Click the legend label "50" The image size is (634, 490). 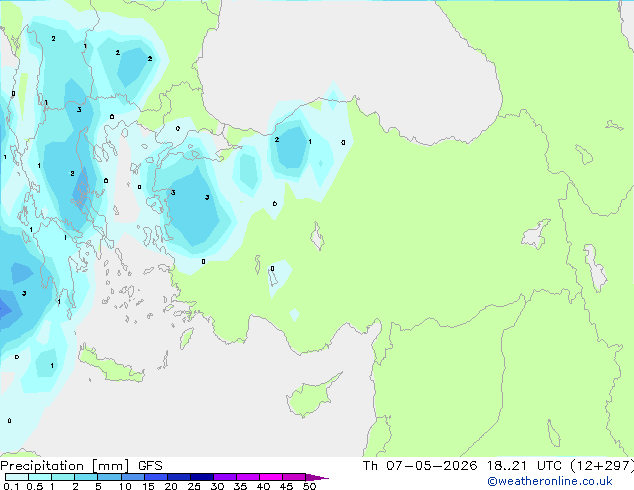pyautogui.click(x=309, y=486)
